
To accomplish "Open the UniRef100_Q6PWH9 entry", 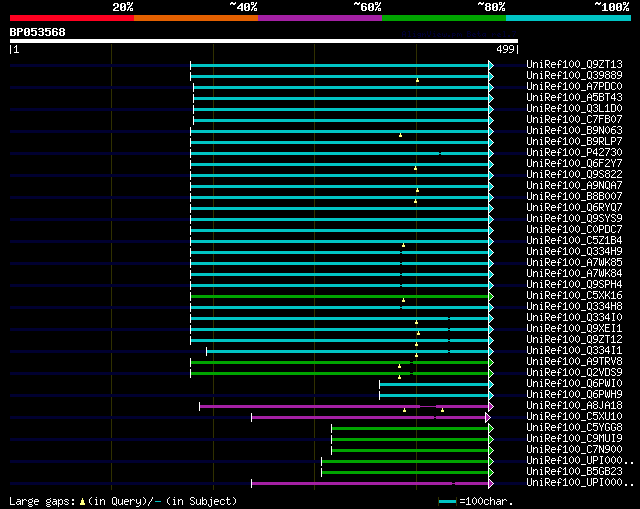I will click(574, 395).
